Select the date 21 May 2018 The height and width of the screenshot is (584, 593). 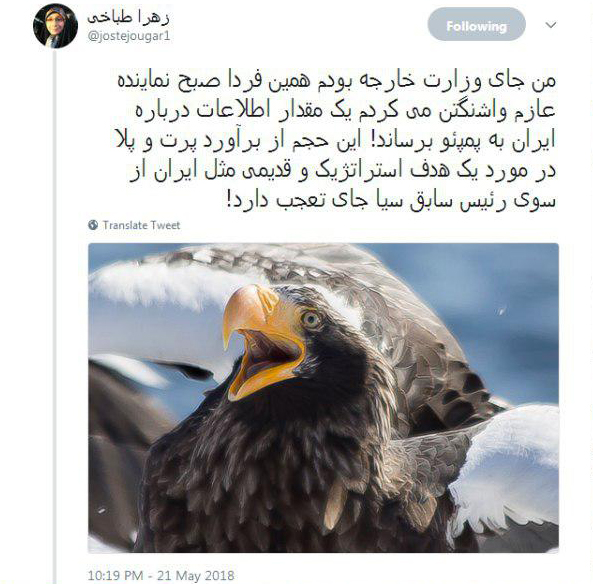click(196, 576)
